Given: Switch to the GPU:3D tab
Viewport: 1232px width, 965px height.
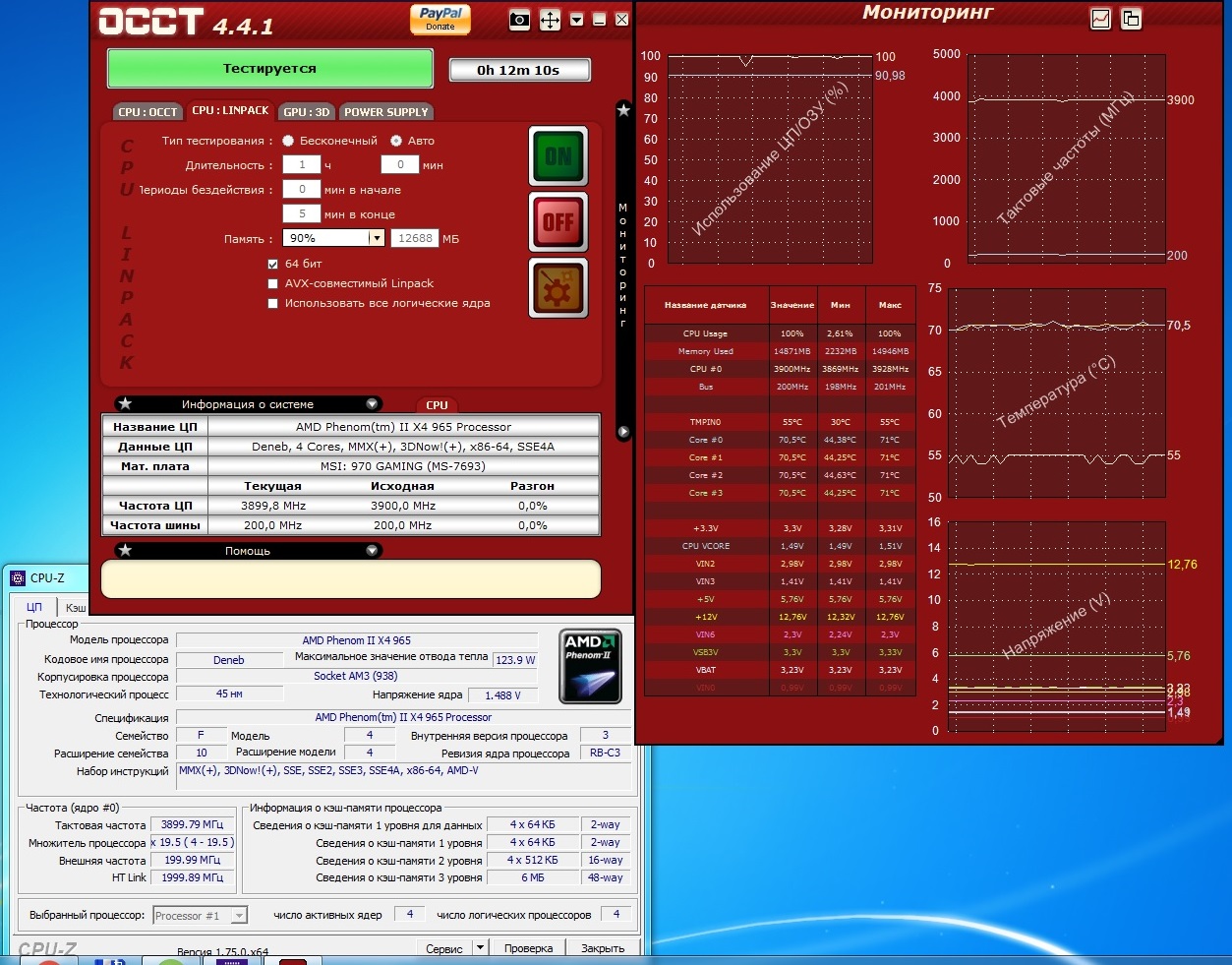Looking at the screenshot, I should pyautogui.click(x=307, y=112).
